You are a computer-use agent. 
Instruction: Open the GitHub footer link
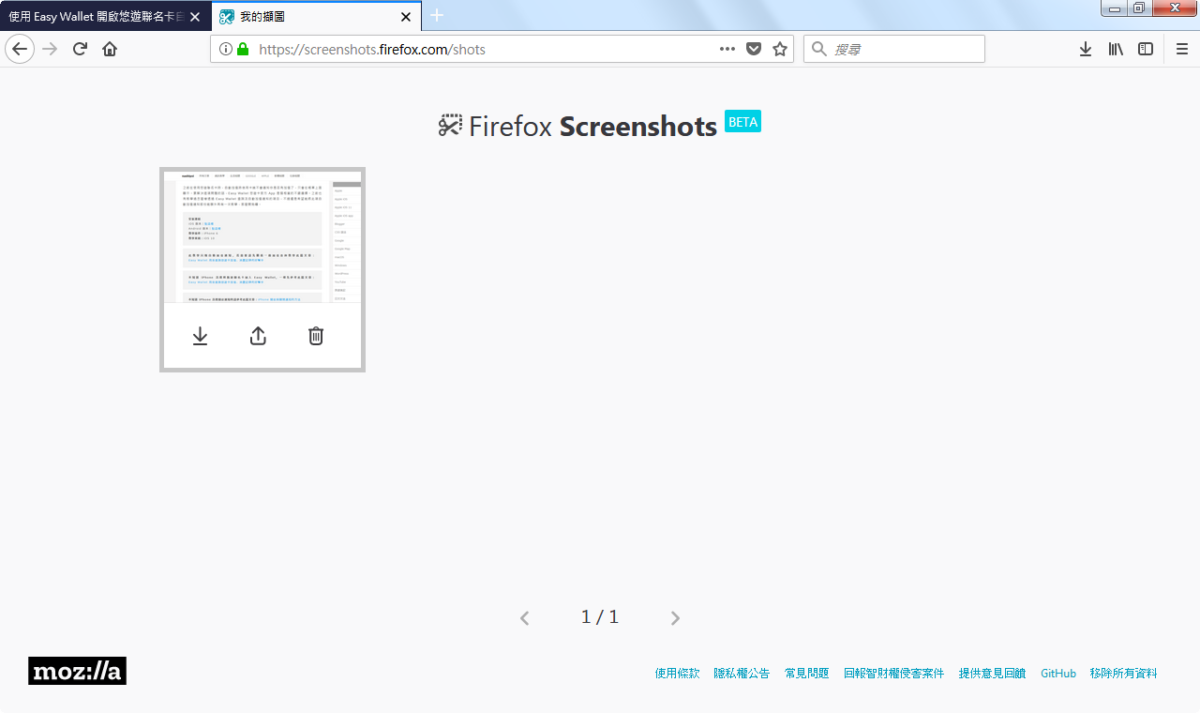tap(1058, 674)
